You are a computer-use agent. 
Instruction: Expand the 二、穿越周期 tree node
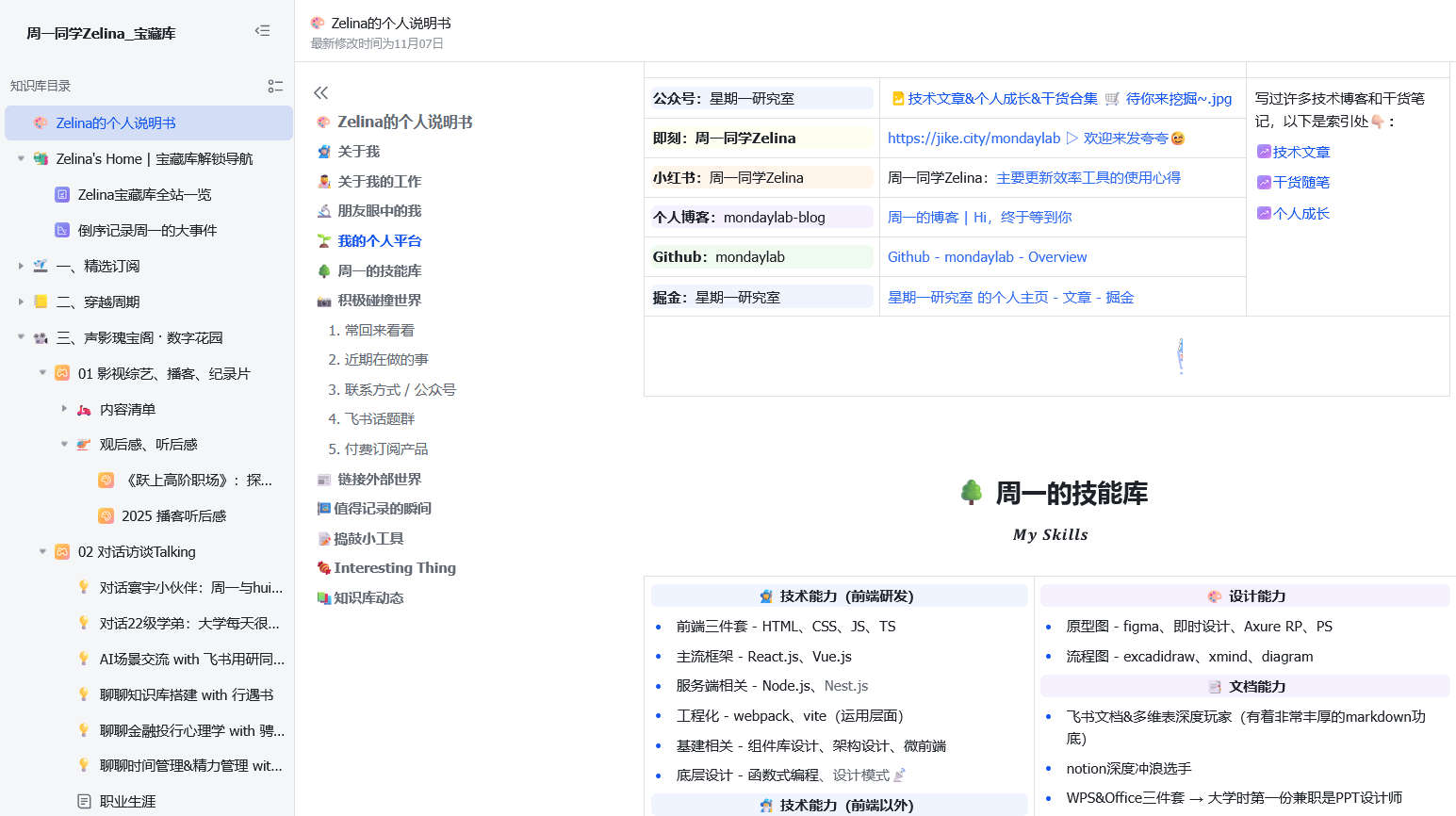click(21, 302)
